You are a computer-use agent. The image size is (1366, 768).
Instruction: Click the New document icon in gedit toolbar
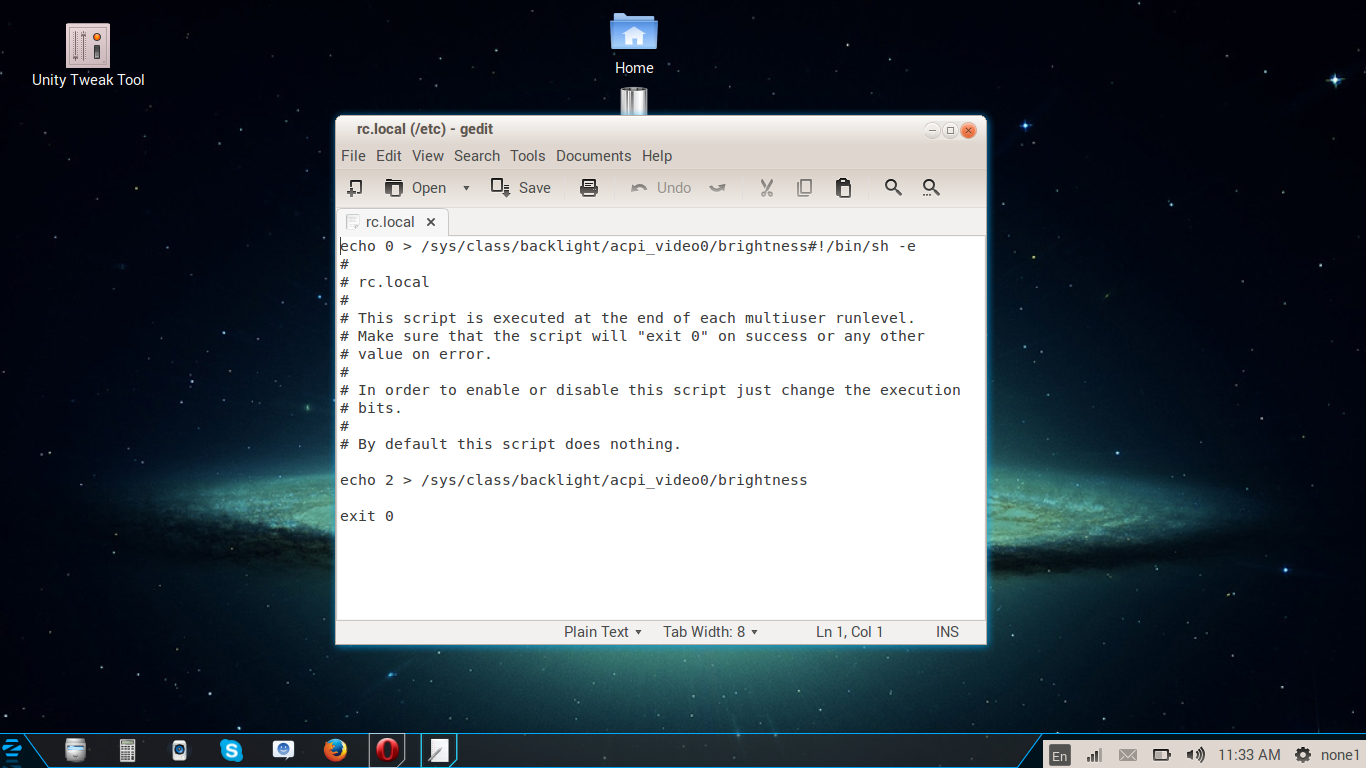355,188
